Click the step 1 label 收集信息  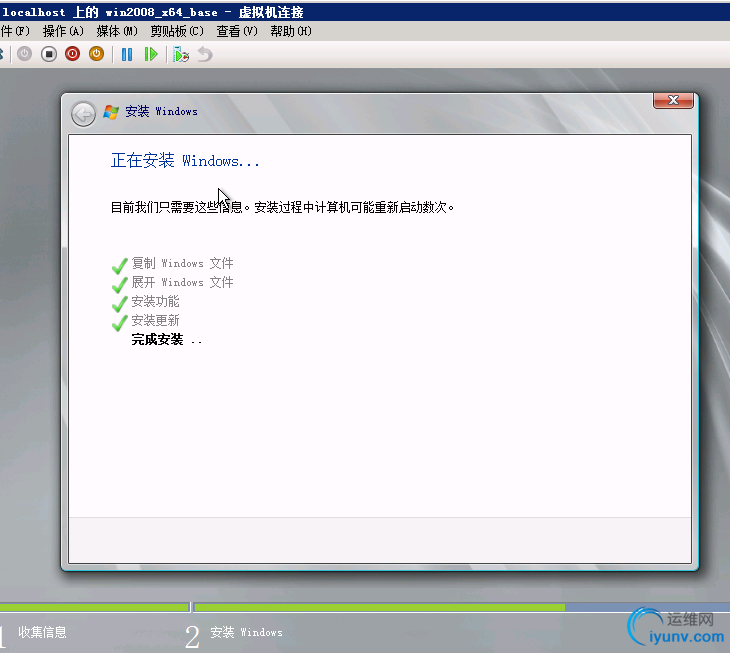click(x=42, y=632)
